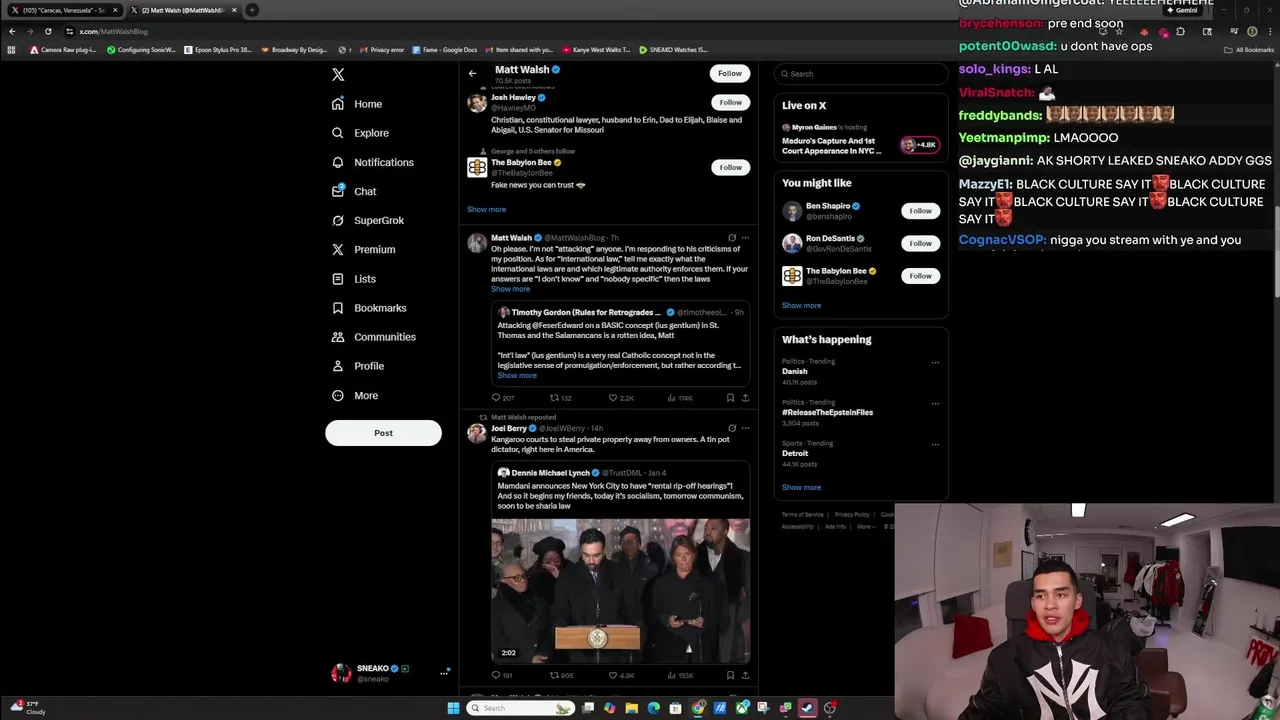Open Fame - Google Docs bookmark
Image resolution: width=1280 pixels, height=720 pixels.
pos(444,49)
